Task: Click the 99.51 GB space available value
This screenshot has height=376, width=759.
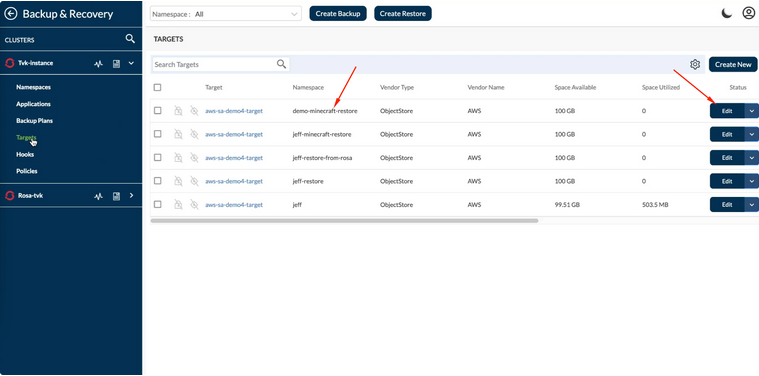Action: pyautogui.click(x=566, y=205)
